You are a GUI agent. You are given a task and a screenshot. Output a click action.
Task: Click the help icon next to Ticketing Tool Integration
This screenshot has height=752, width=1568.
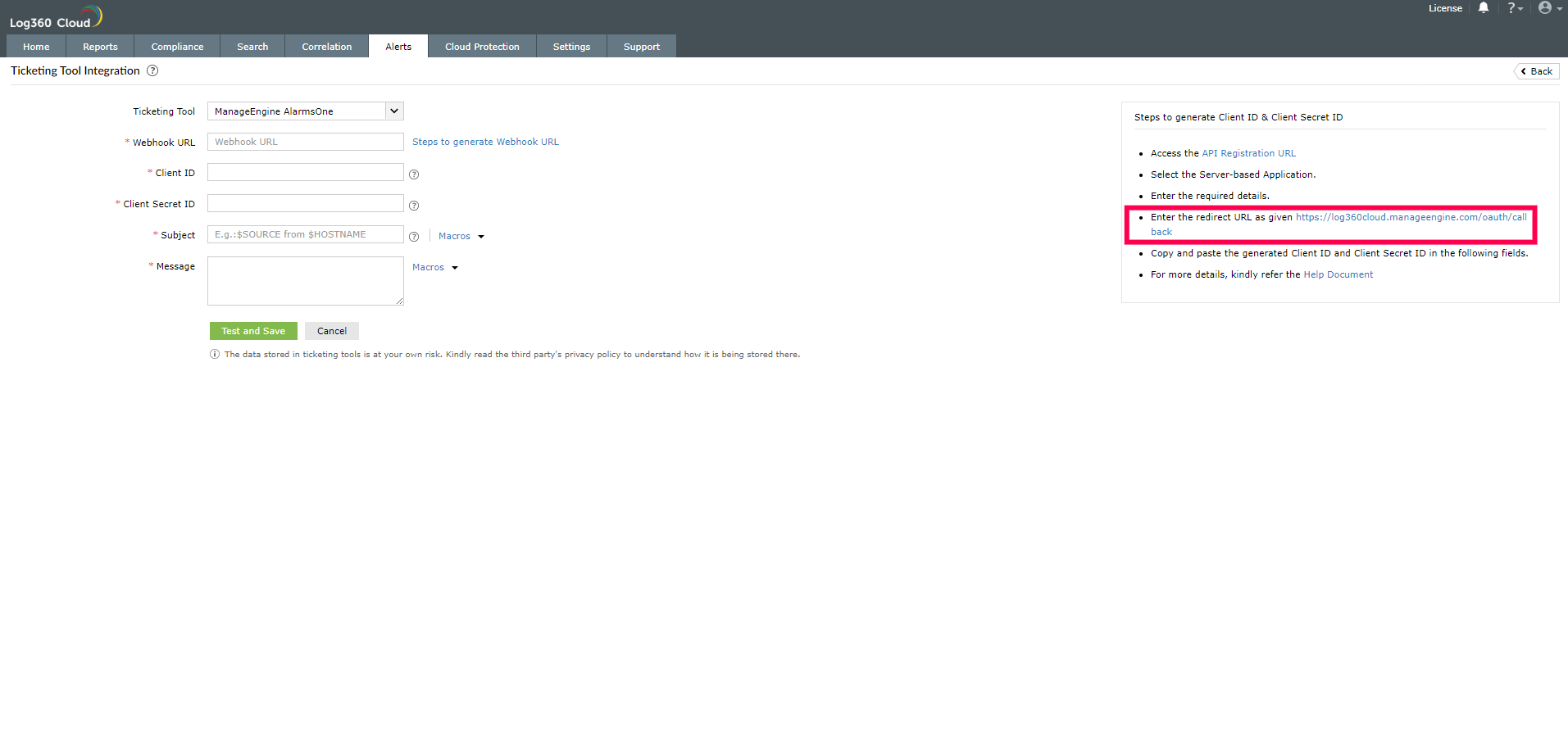[152, 70]
